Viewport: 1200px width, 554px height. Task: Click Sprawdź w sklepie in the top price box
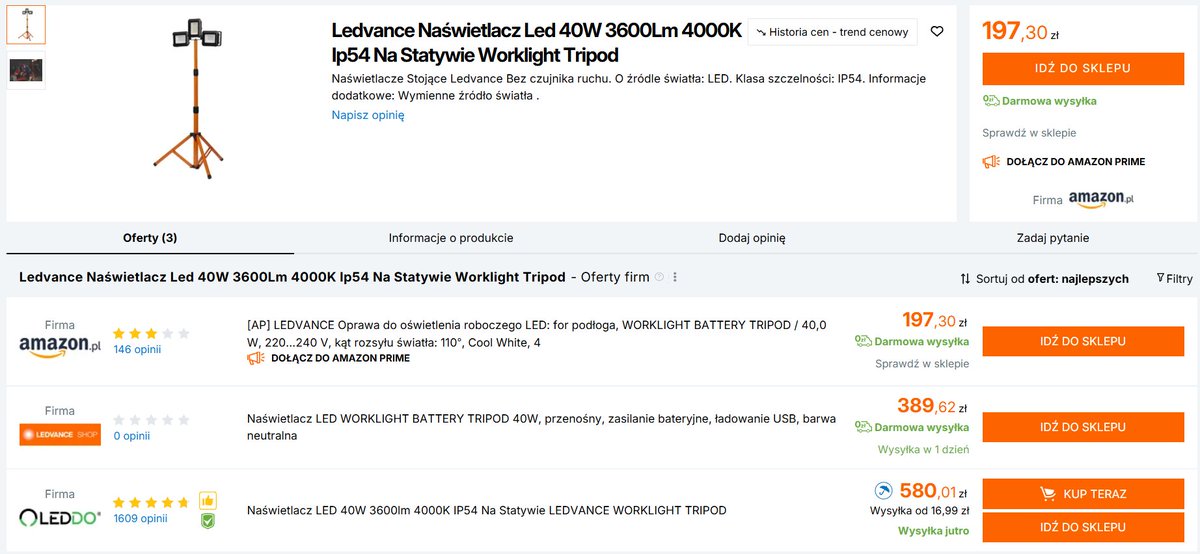point(1029,133)
